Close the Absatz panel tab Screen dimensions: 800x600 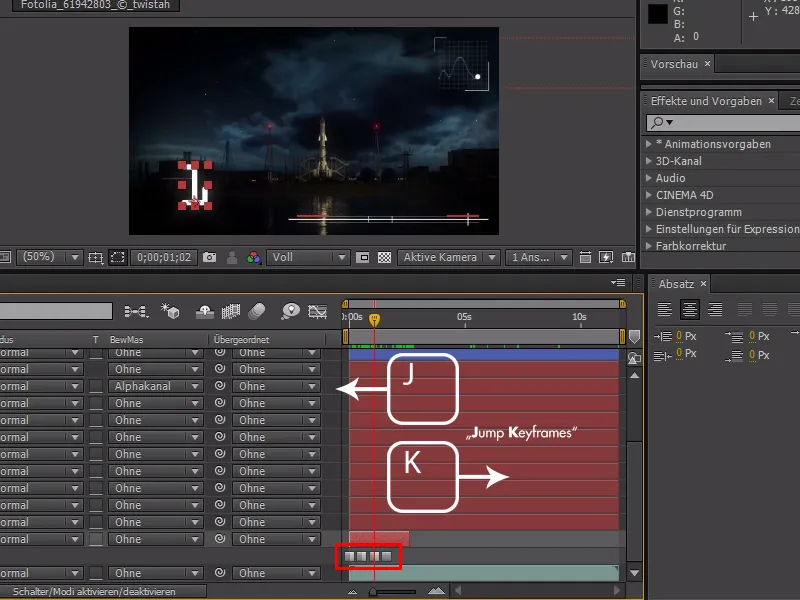704,283
